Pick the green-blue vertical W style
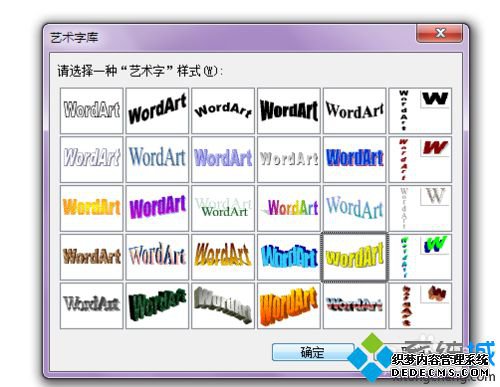This screenshot has width=500, height=387. tap(420, 257)
